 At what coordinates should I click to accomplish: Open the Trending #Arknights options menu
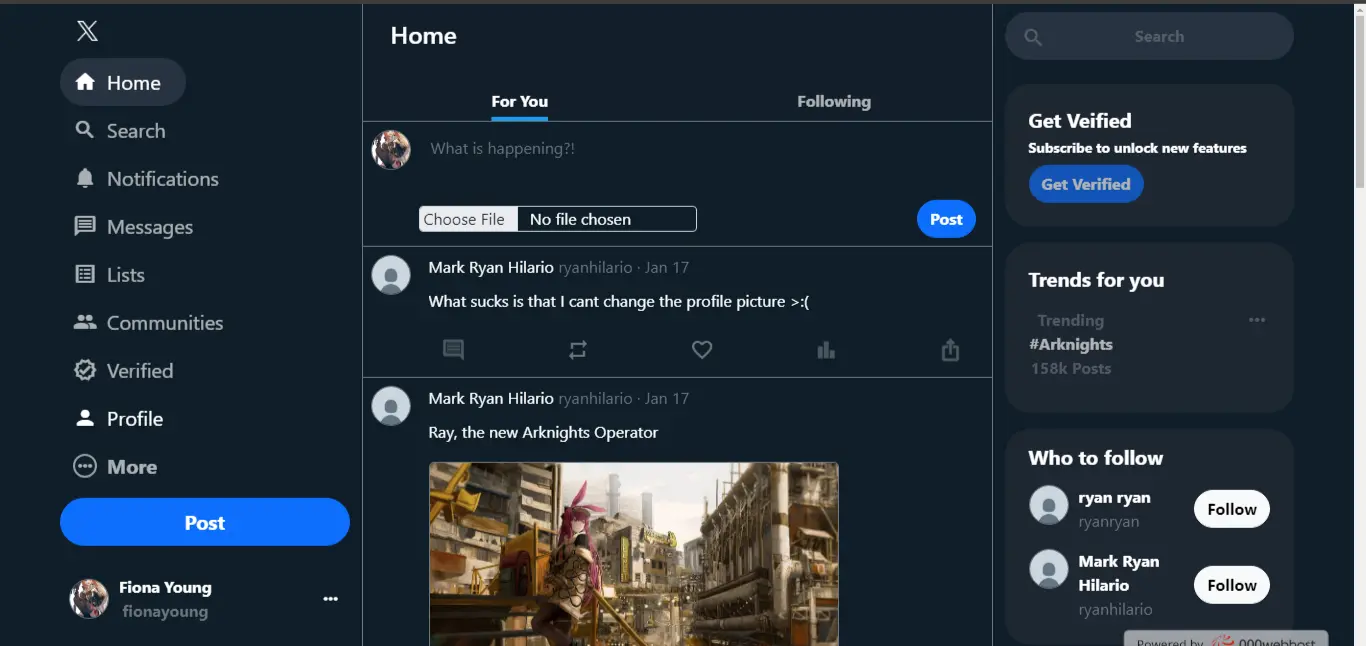click(1257, 320)
